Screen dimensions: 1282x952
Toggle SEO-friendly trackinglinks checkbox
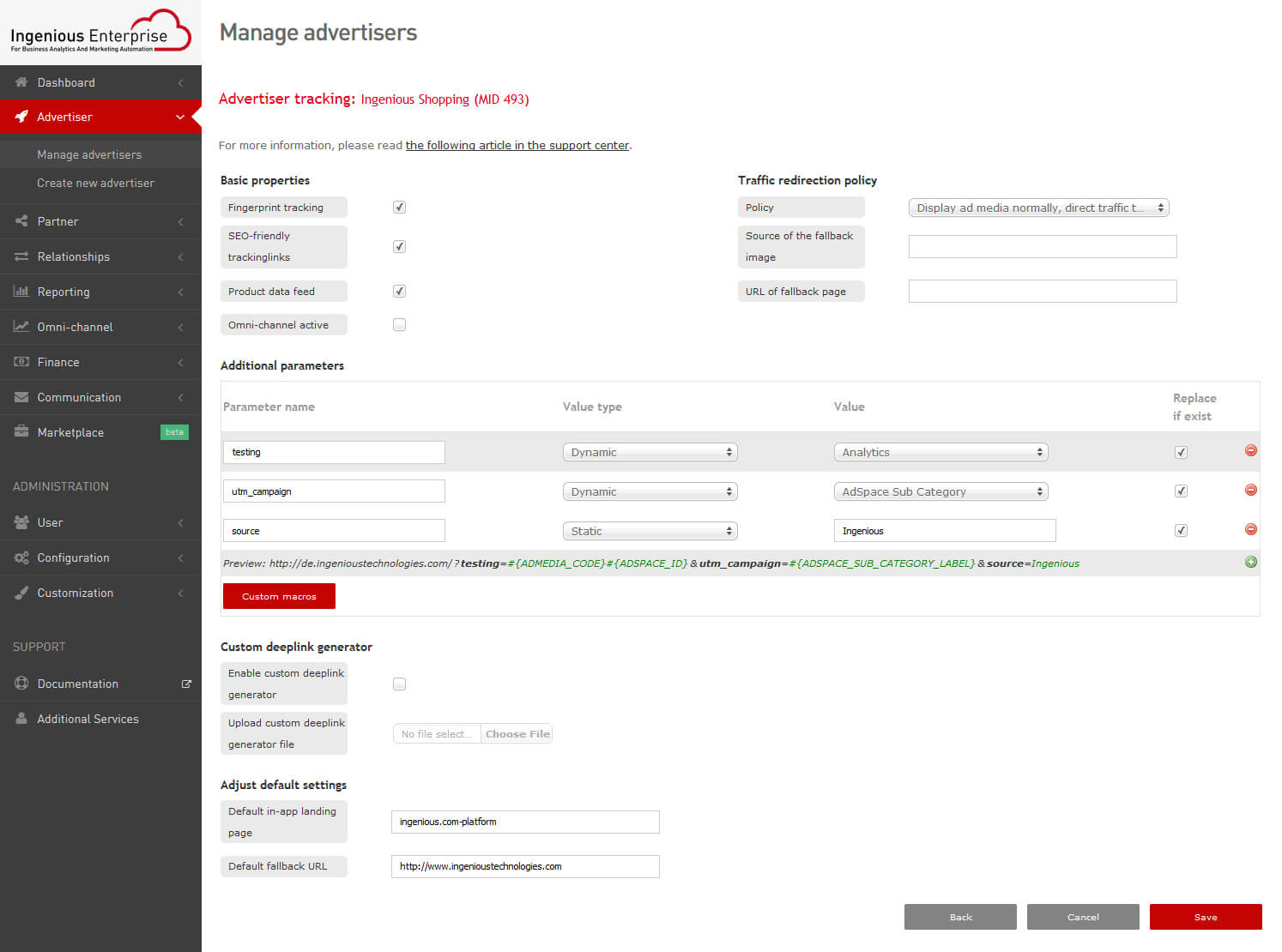click(x=399, y=246)
